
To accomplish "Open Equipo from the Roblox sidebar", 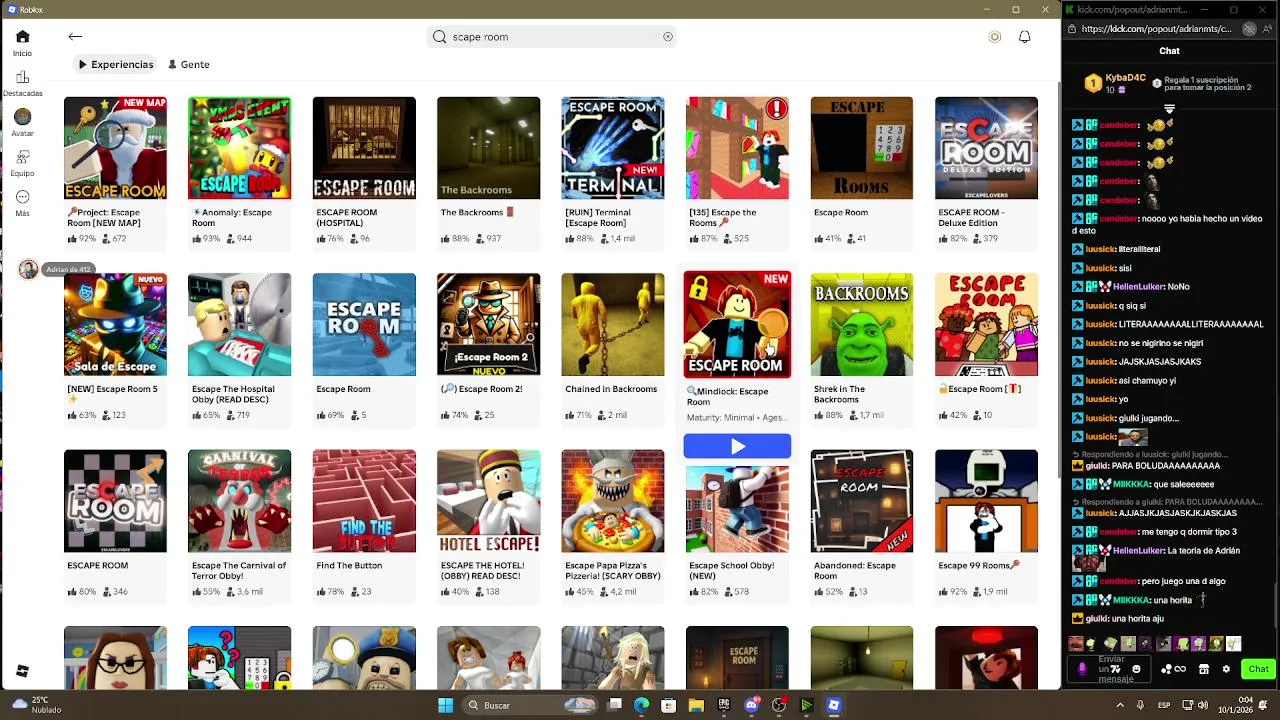I will click(22, 163).
